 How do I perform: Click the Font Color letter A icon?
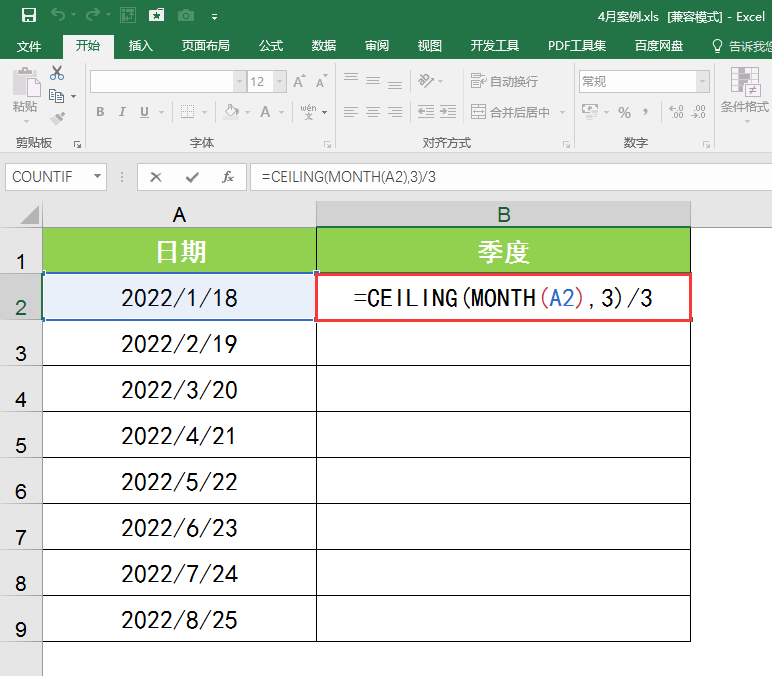click(265, 112)
